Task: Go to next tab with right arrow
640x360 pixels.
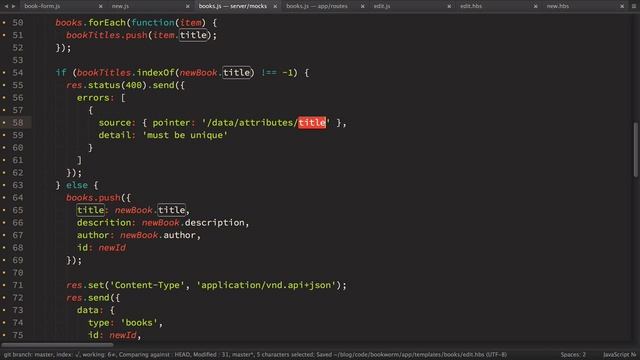Action: tap(13, 6)
